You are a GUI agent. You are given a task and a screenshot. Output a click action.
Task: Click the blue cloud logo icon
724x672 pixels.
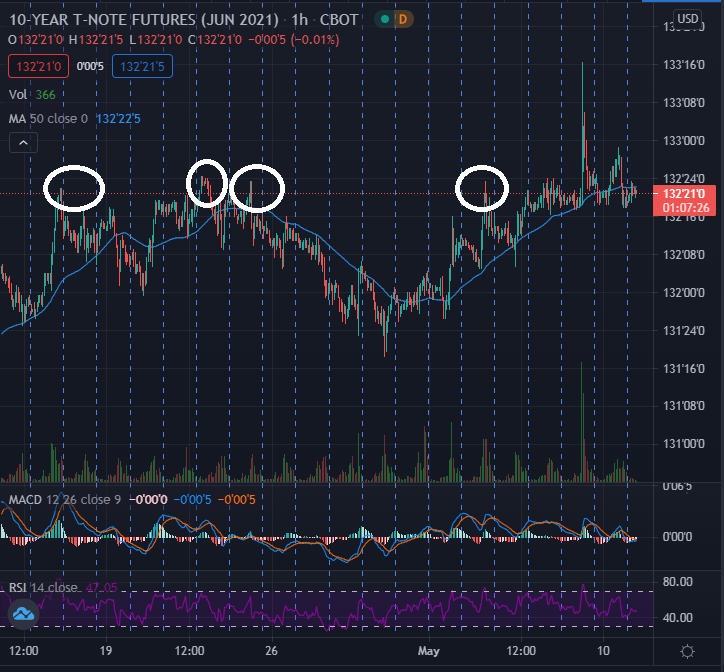point(24,614)
